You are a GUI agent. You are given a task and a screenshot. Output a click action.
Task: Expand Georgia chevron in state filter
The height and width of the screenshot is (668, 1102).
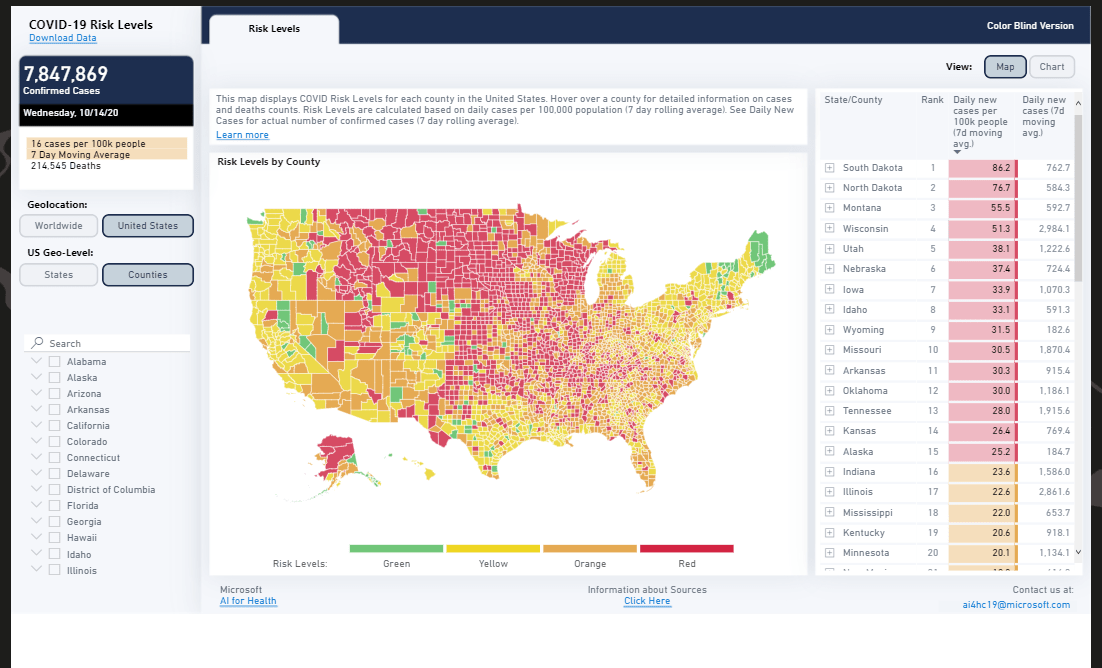pos(37,521)
